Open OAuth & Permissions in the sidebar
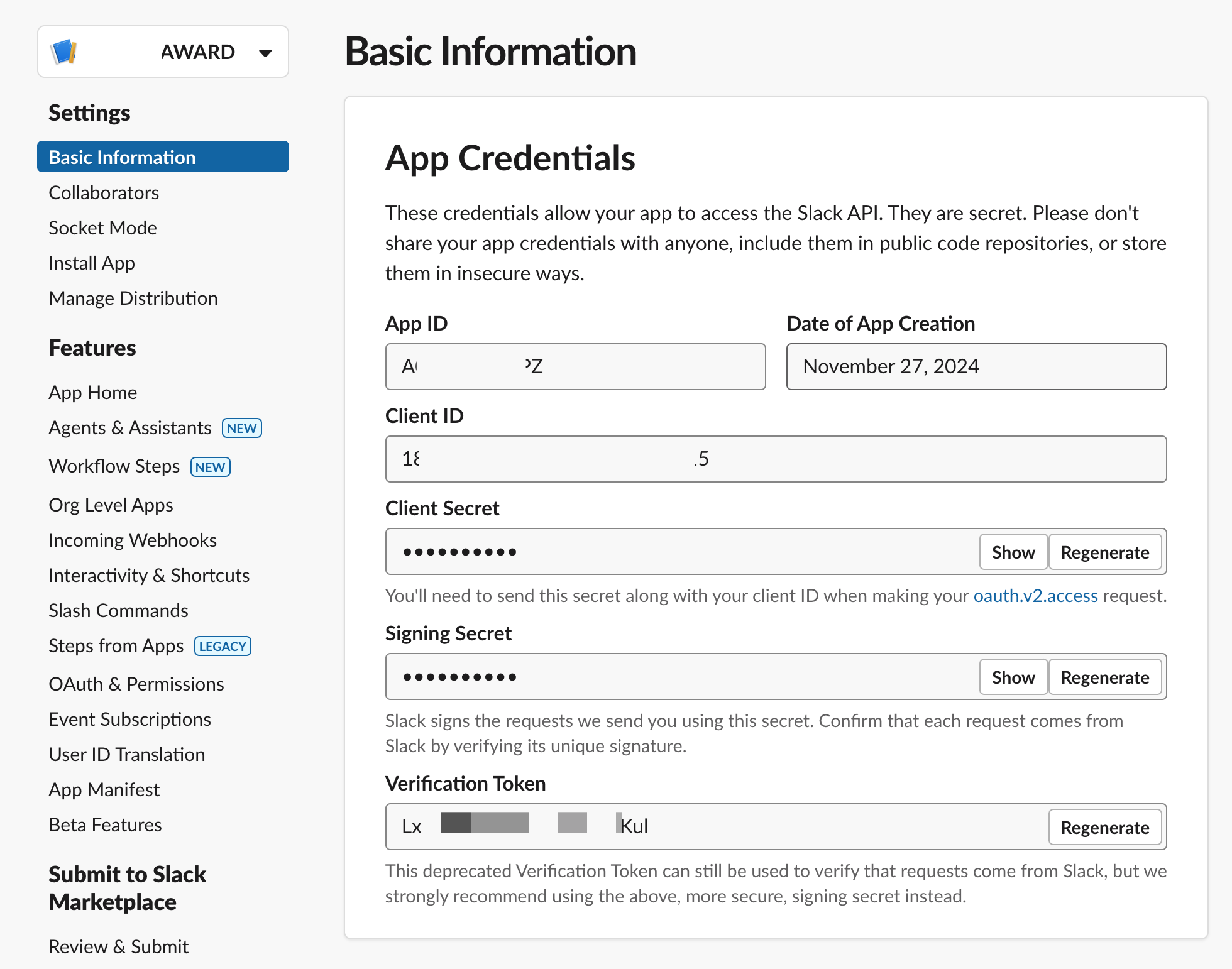This screenshot has height=969, width=1232. [x=136, y=684]
